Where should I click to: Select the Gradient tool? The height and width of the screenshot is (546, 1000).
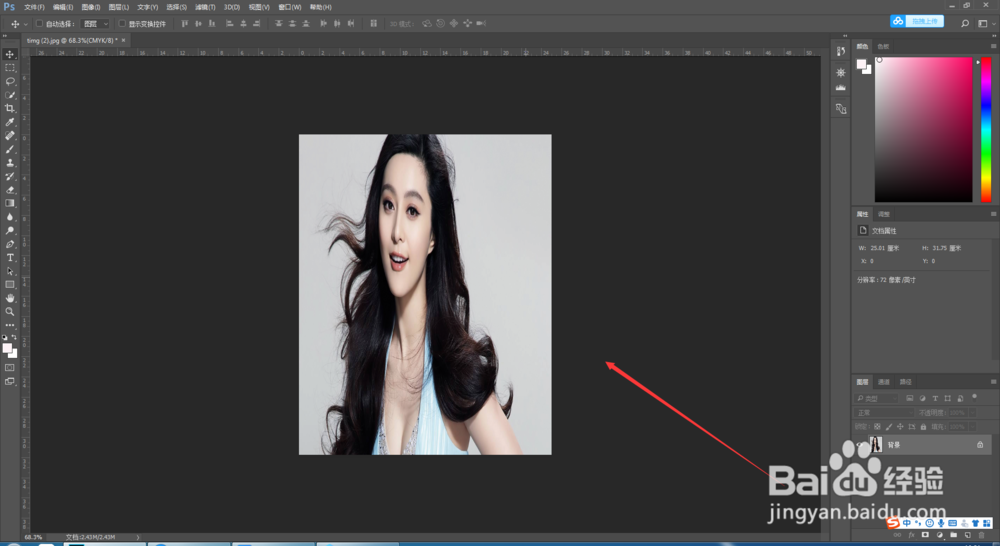[x=10, y=203]
